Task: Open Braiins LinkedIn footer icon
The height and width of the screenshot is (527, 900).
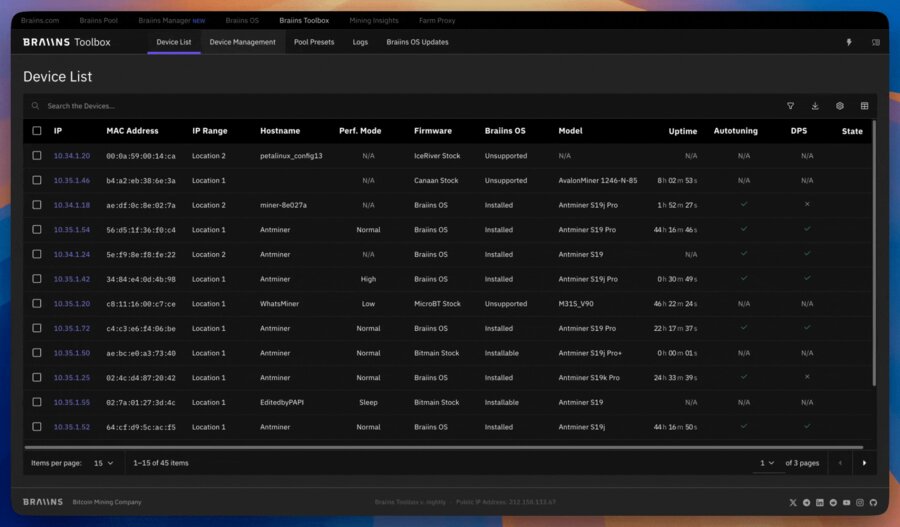Action: [820, 502]
